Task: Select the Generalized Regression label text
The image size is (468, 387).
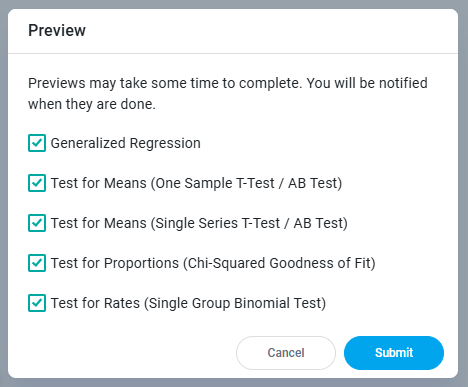Action: click(x=126, y=143)
